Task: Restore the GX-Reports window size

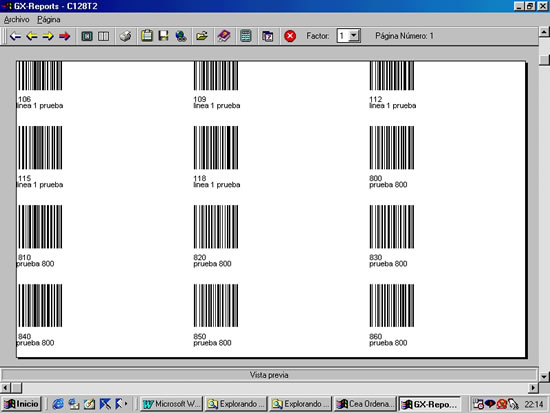Action: 530,6
